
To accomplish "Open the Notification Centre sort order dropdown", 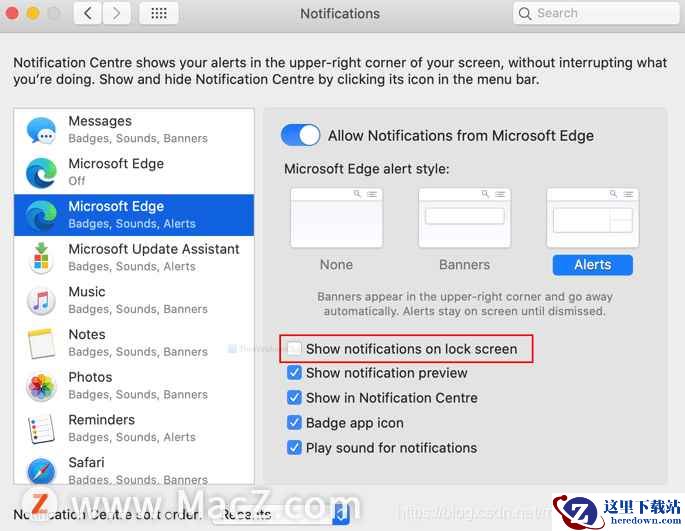I will [281, 514].
